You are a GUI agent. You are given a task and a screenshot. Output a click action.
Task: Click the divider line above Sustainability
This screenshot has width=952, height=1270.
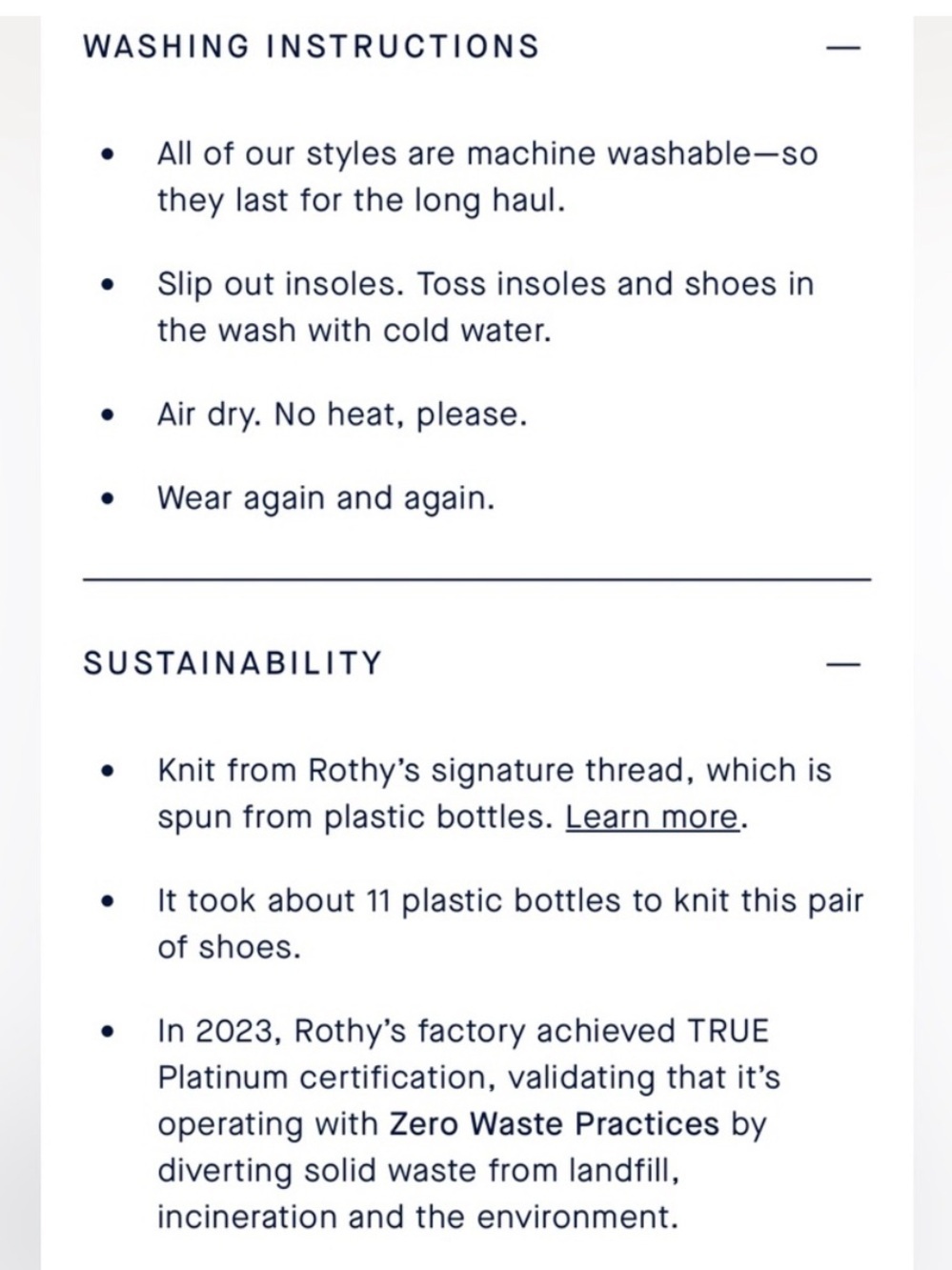(476, 579)
